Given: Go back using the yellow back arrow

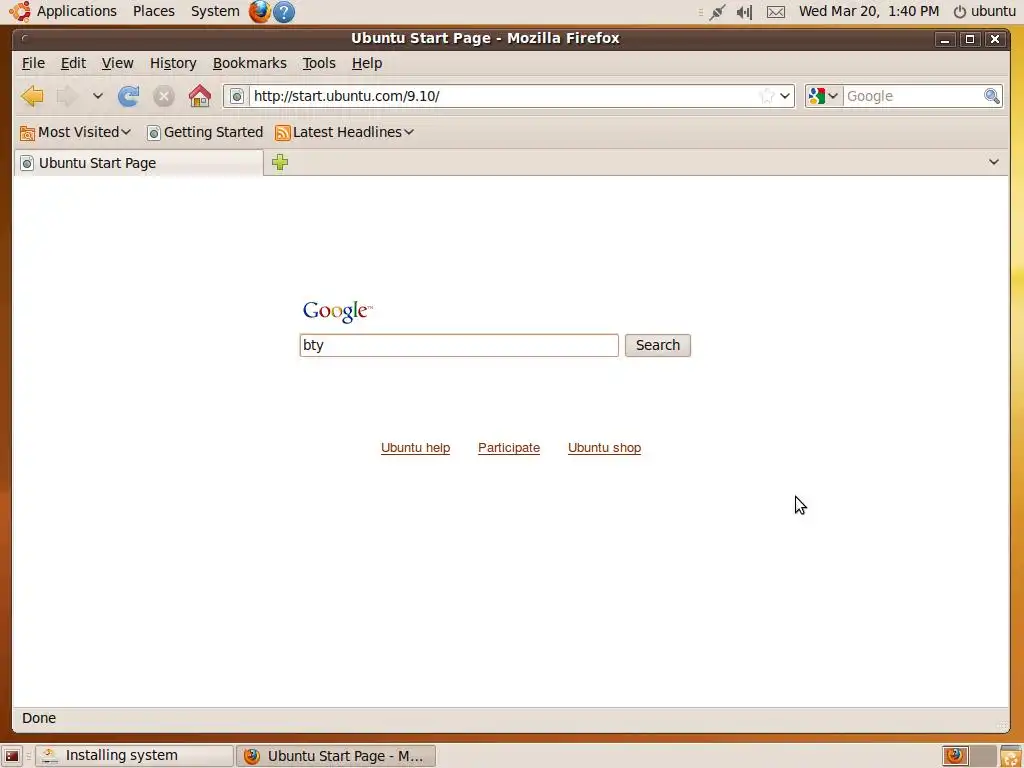Looking at the screenshot, I should coord(32,96).
